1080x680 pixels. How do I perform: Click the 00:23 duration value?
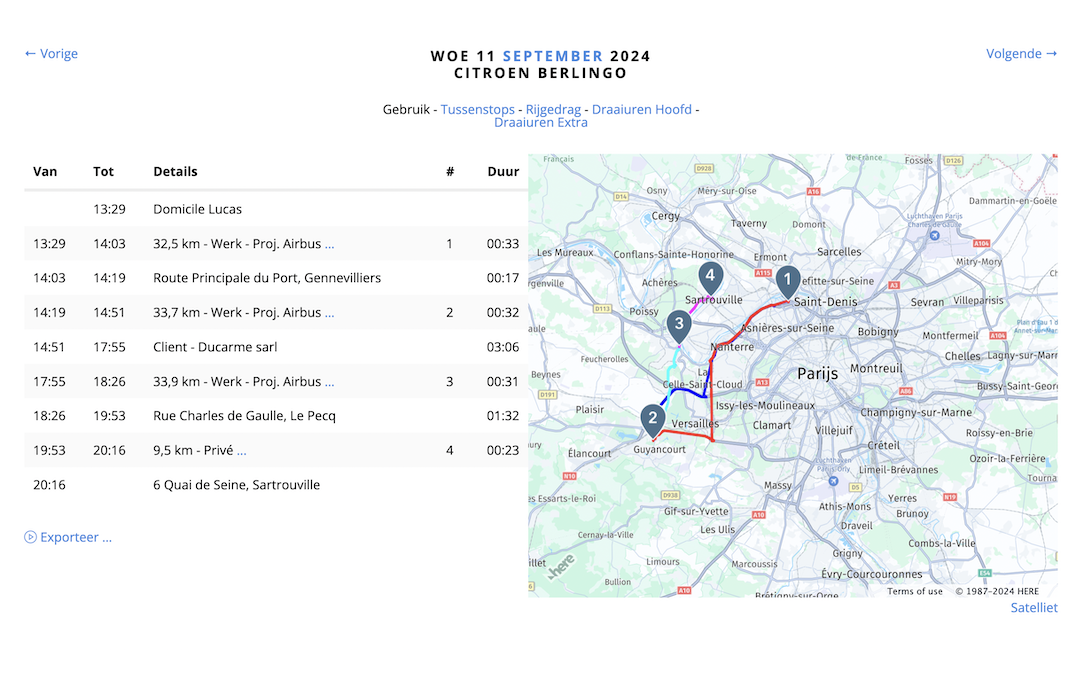coord(503,451)
